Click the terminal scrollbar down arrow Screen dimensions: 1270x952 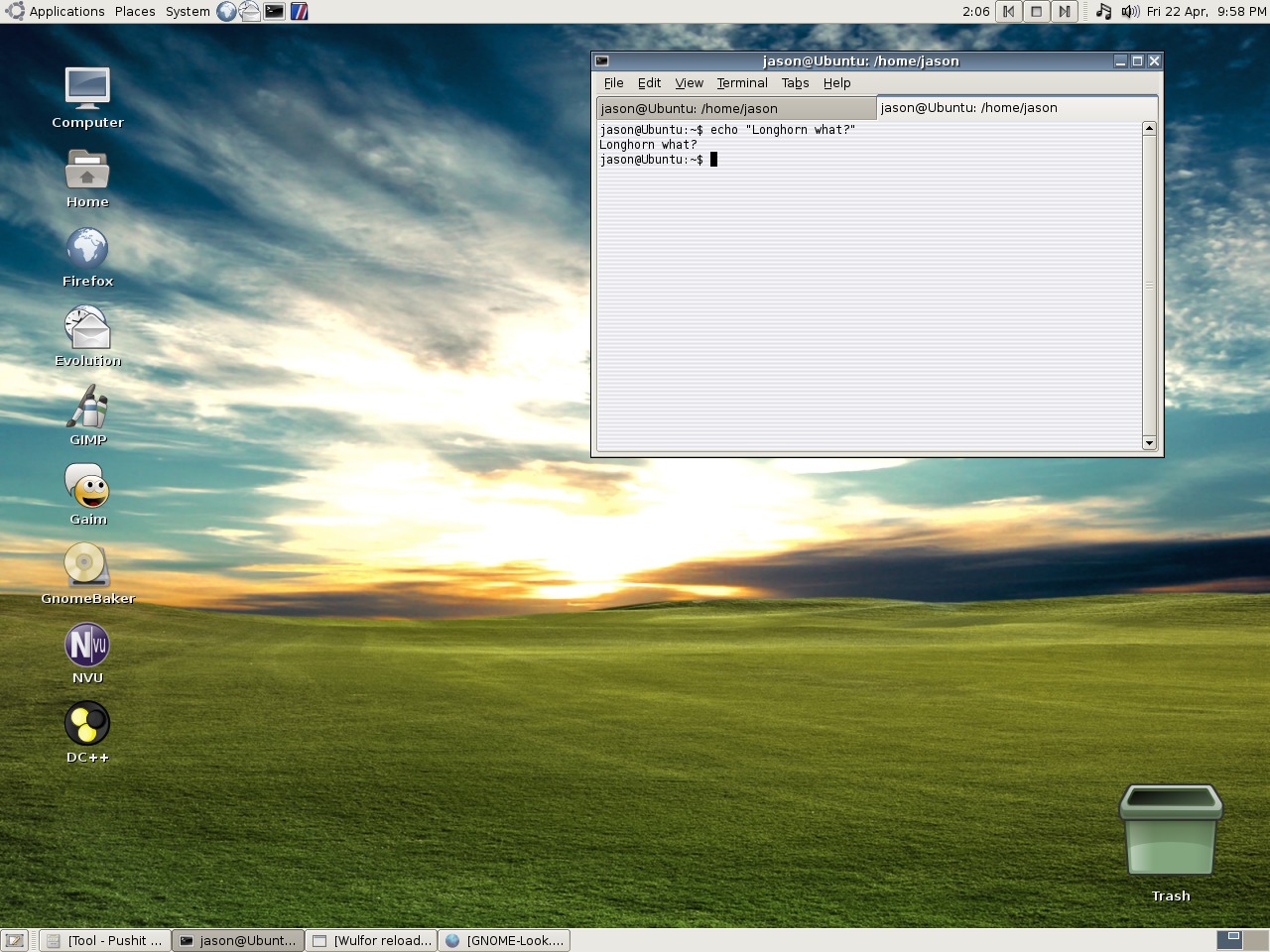coord(1149,442)
